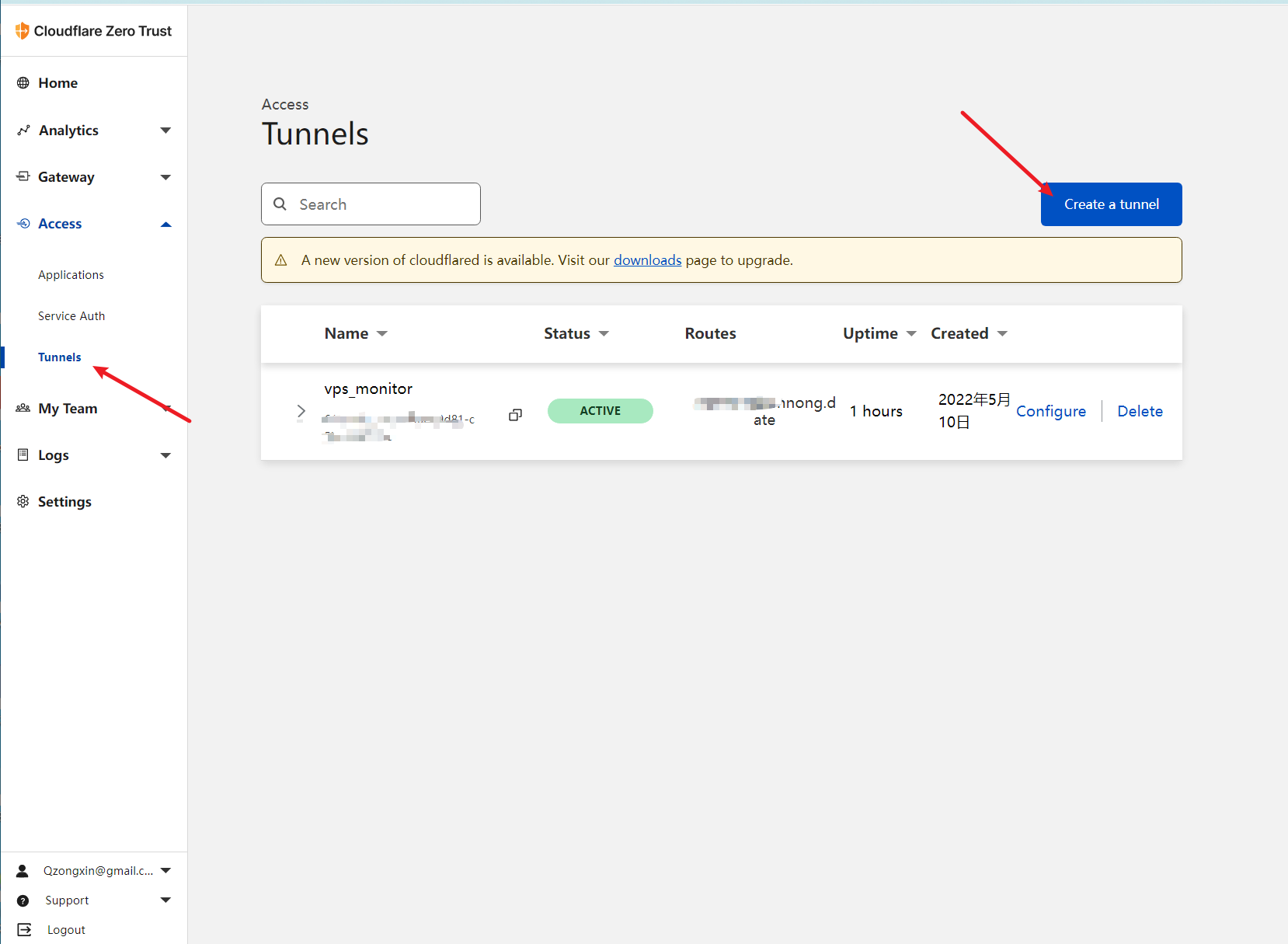Click the user account avatar icon
Image resolution: width=1288 pixels, height=944 pixels.
click(x=23, y=871)
